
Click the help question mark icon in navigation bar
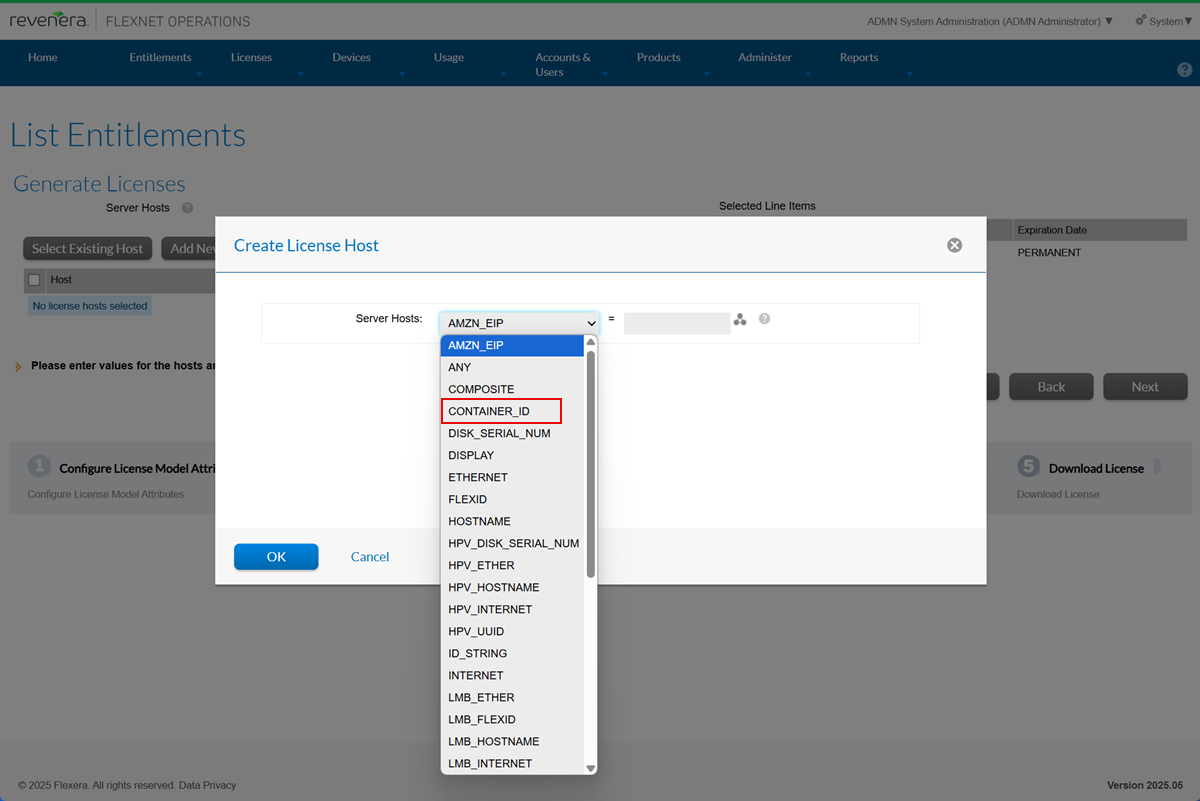tap(1184, 70)
